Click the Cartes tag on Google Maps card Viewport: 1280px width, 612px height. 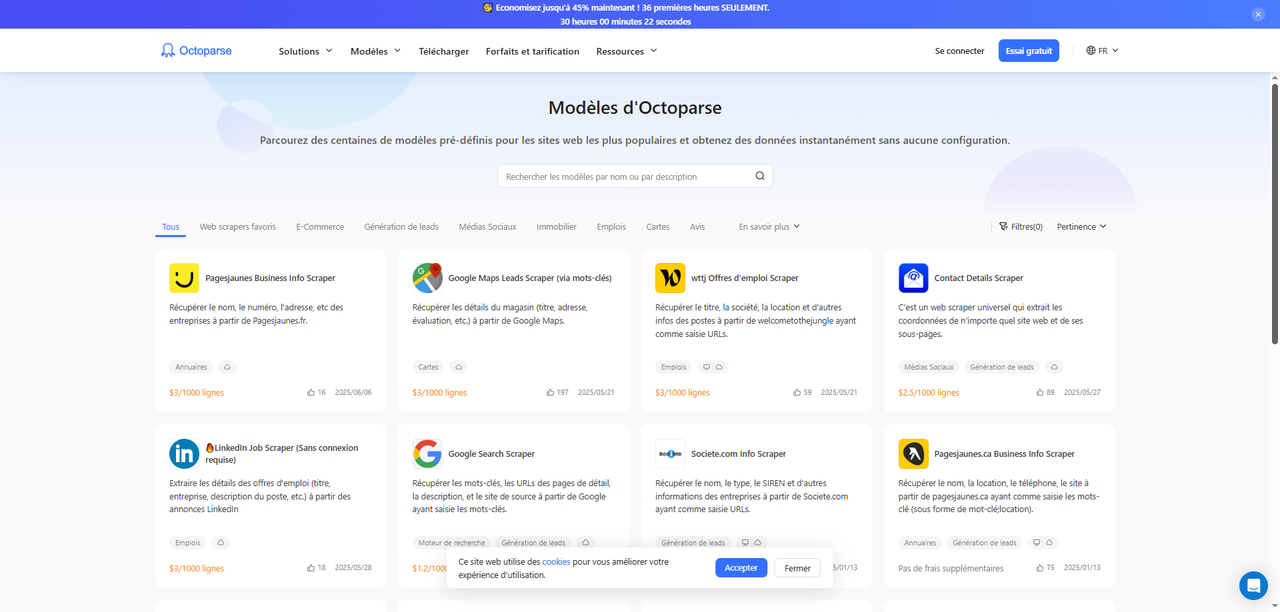pyautogui.click(x=429, y=367)
